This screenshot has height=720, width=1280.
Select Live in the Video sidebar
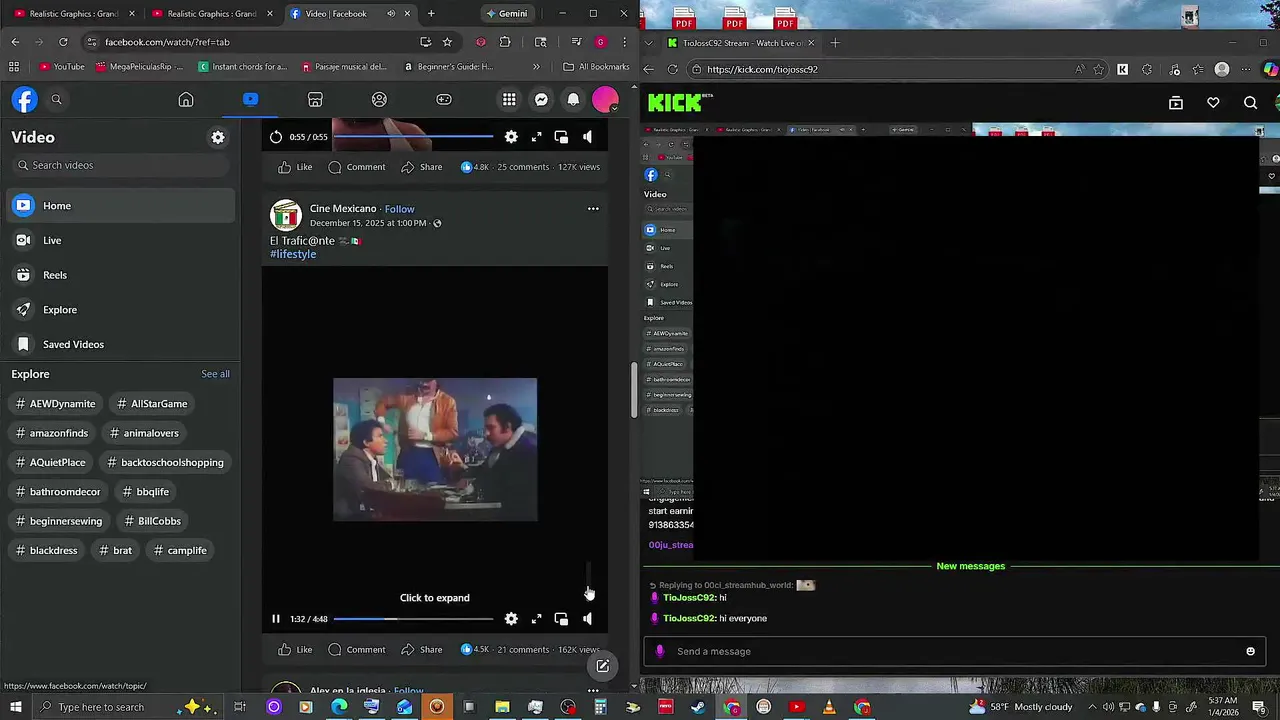[120, 240]
